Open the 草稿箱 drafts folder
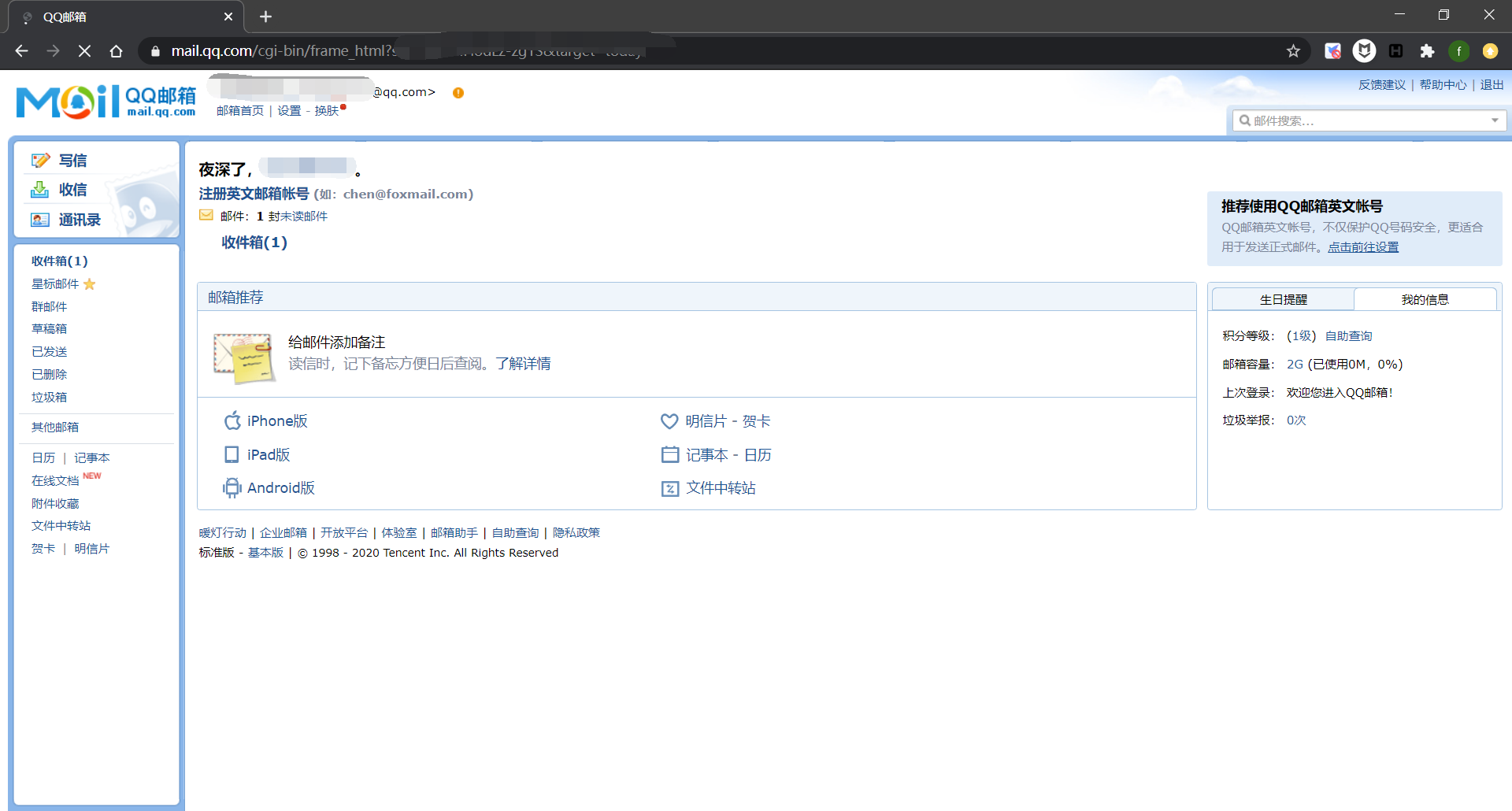This screenshot has width=1512, height=811. (49, 329)
